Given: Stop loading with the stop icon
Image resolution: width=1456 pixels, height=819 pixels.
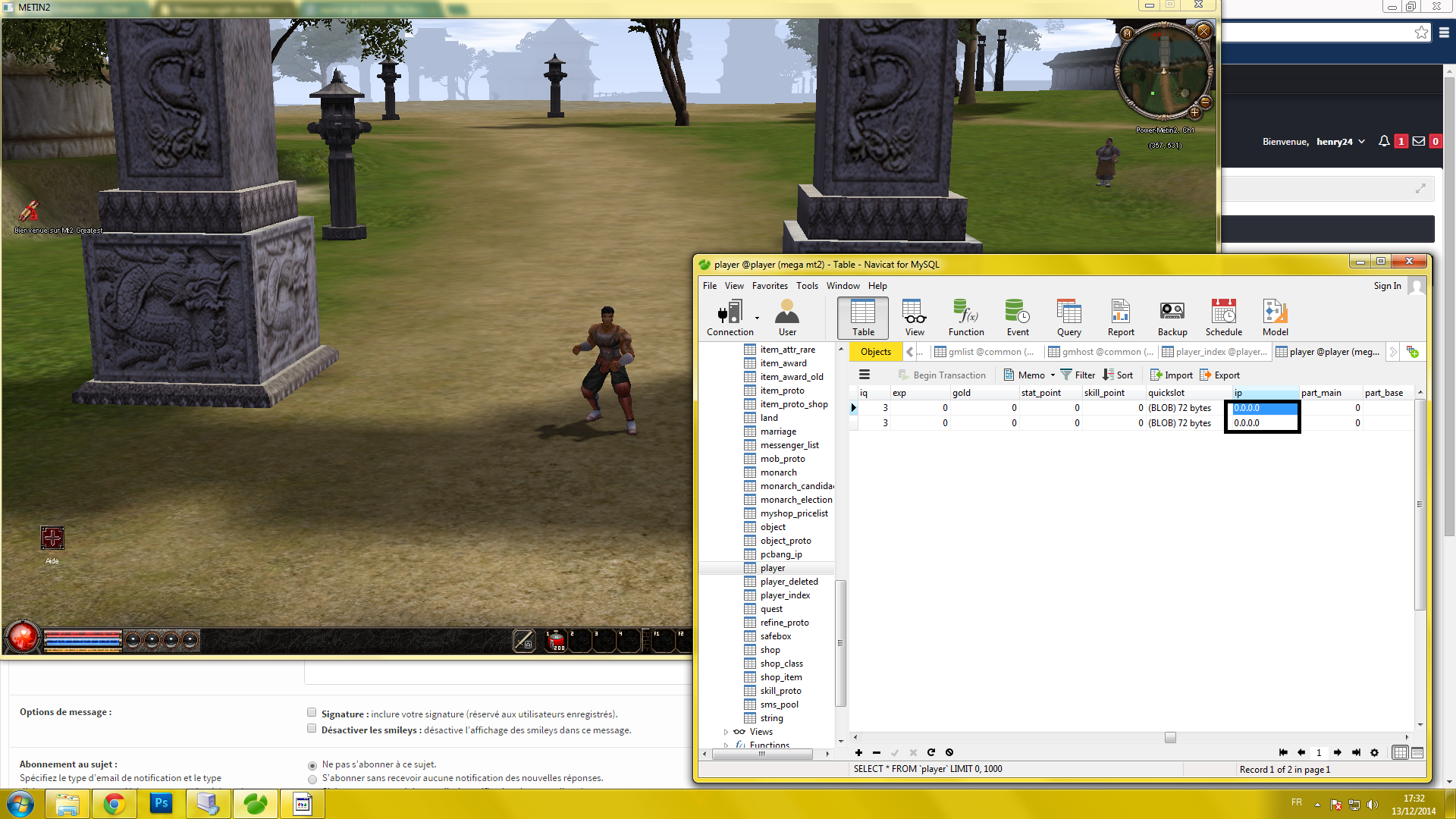Looking at the screenshot, I should tap(949, 752).
